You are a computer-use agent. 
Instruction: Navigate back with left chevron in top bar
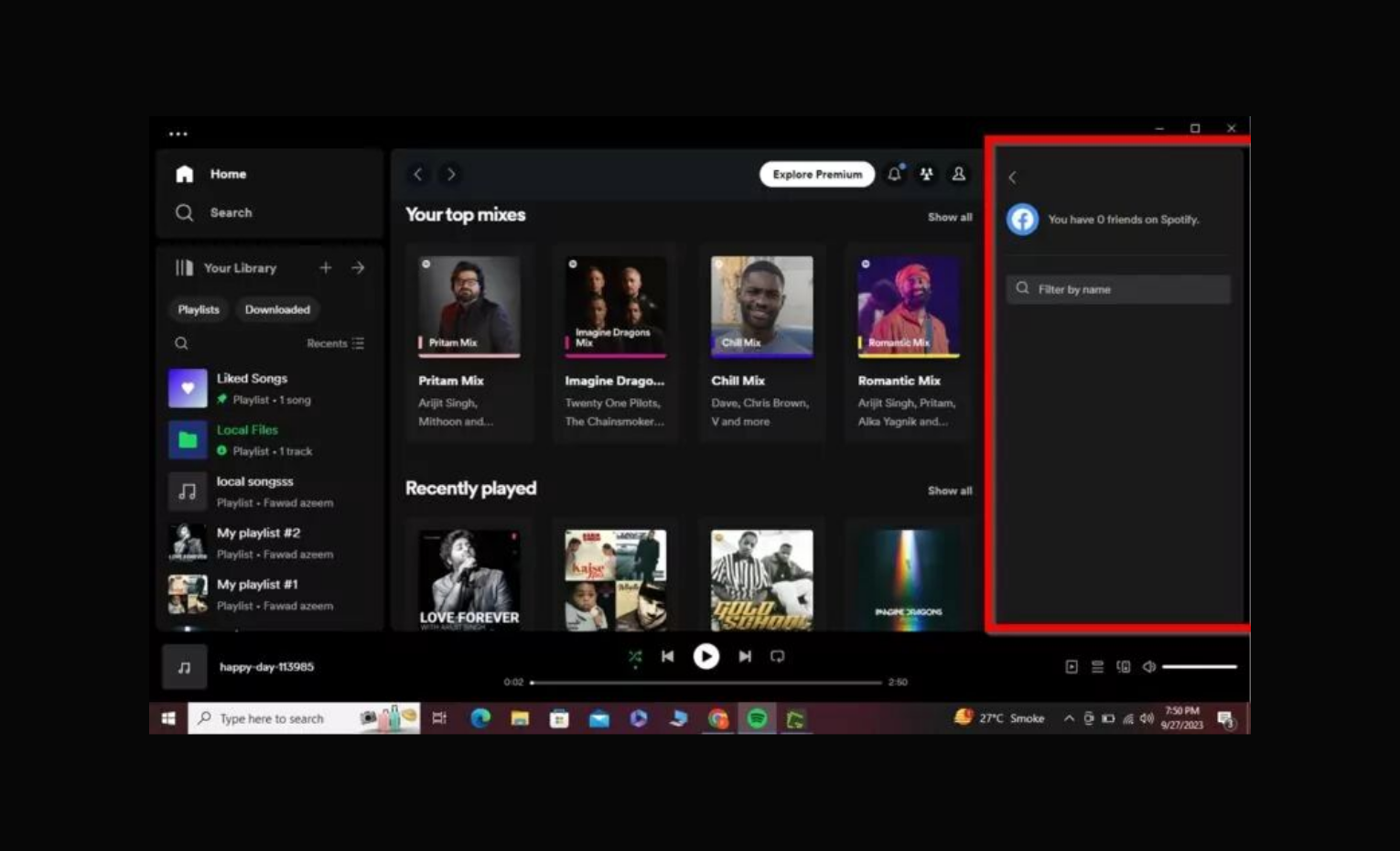(x=418, y=174)
